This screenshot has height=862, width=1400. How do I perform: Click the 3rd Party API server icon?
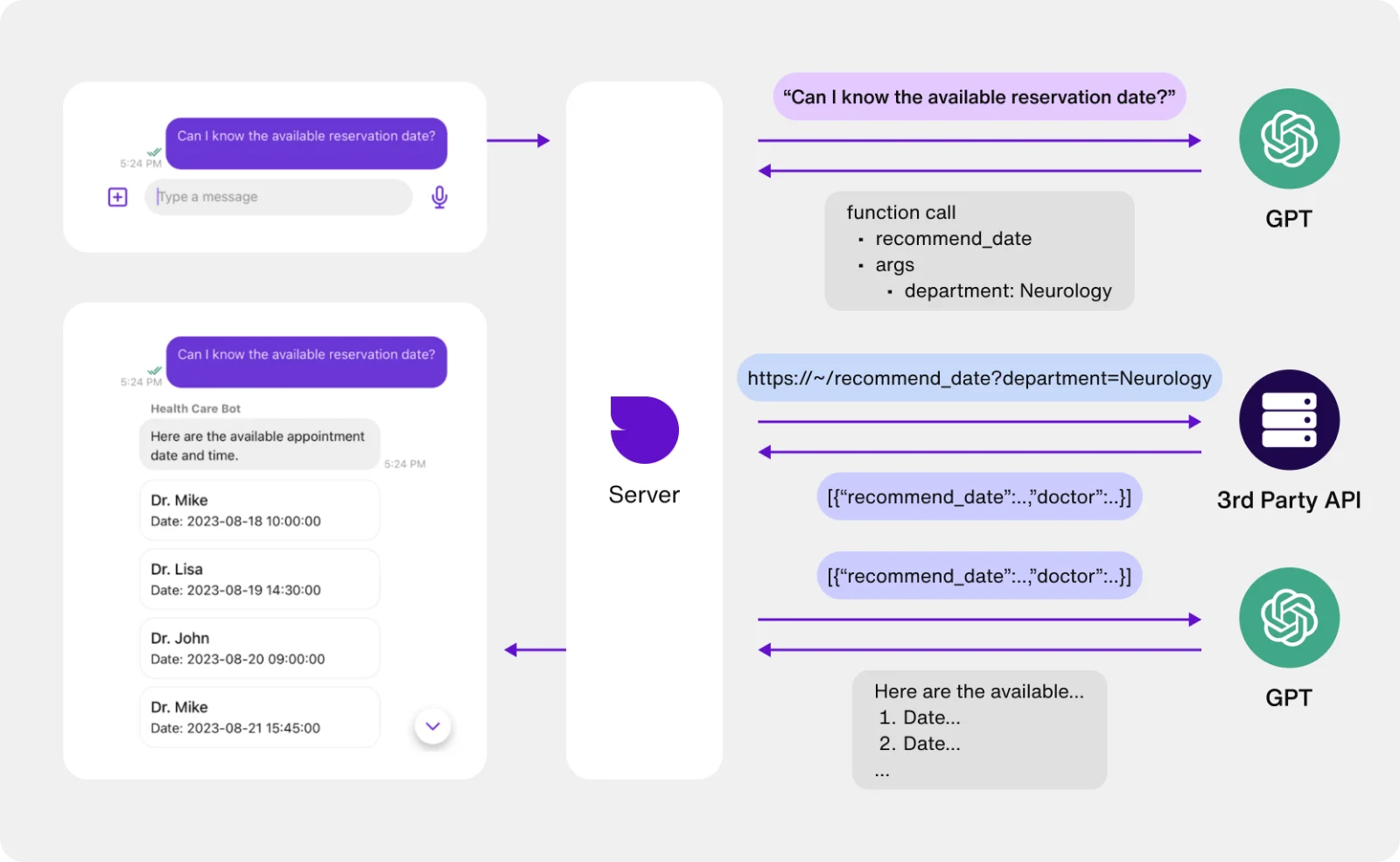1289,420
